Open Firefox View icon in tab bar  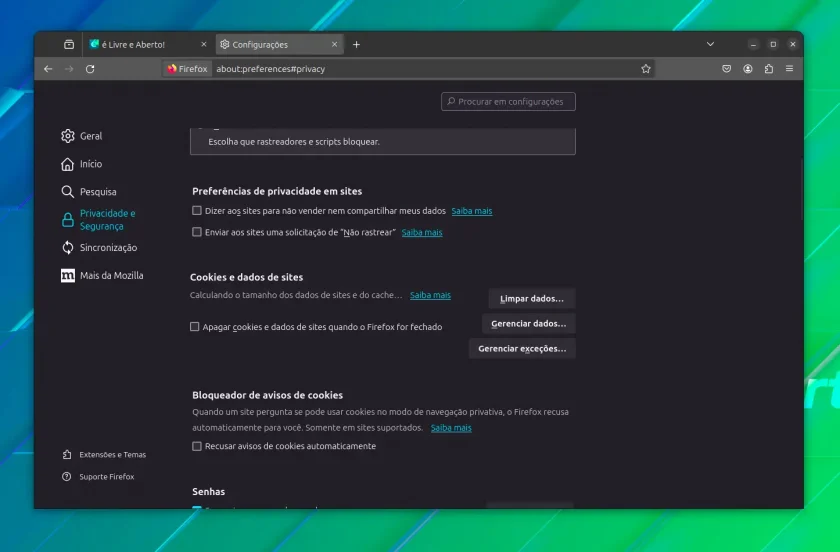(69, 44)
